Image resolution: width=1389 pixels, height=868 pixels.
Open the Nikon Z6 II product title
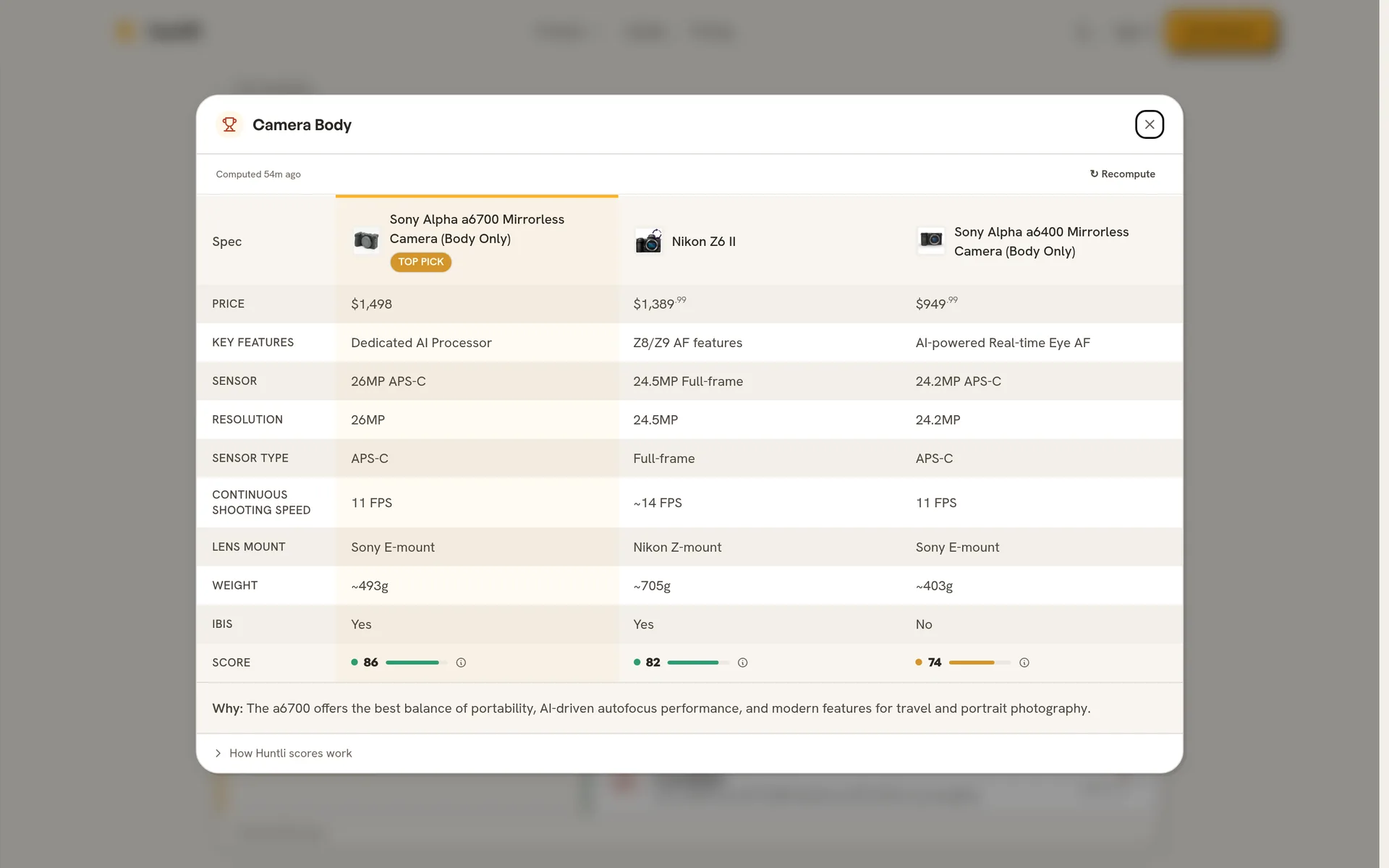click(x=703, y=242)
